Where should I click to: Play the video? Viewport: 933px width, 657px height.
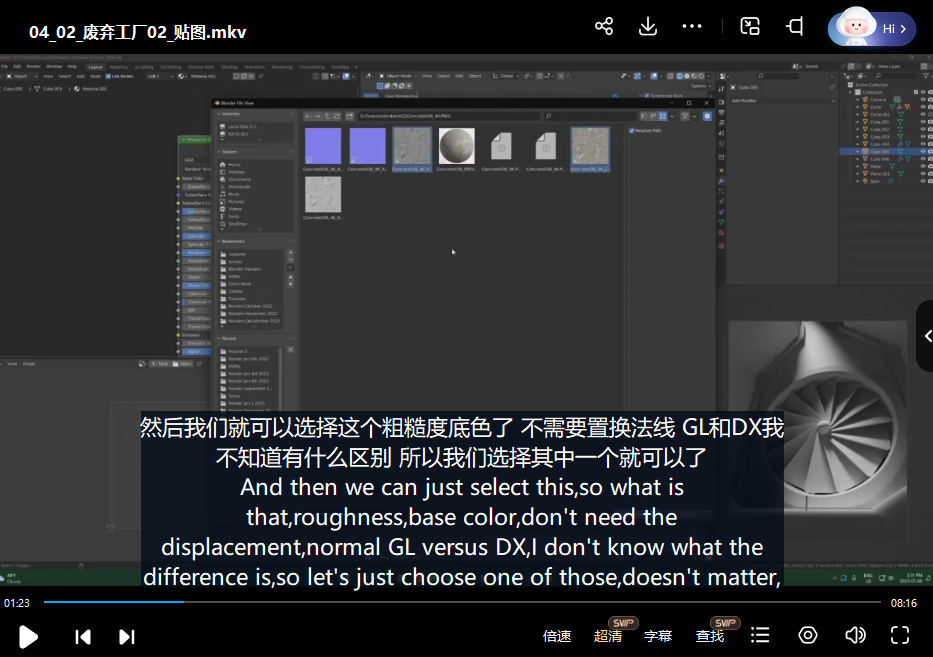click(x=29, y=636)
